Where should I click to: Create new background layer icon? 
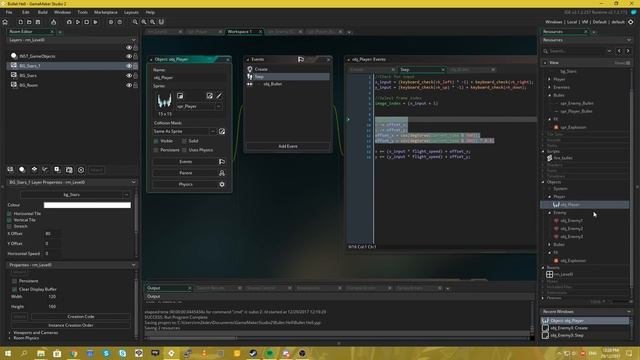pos(11,170)
